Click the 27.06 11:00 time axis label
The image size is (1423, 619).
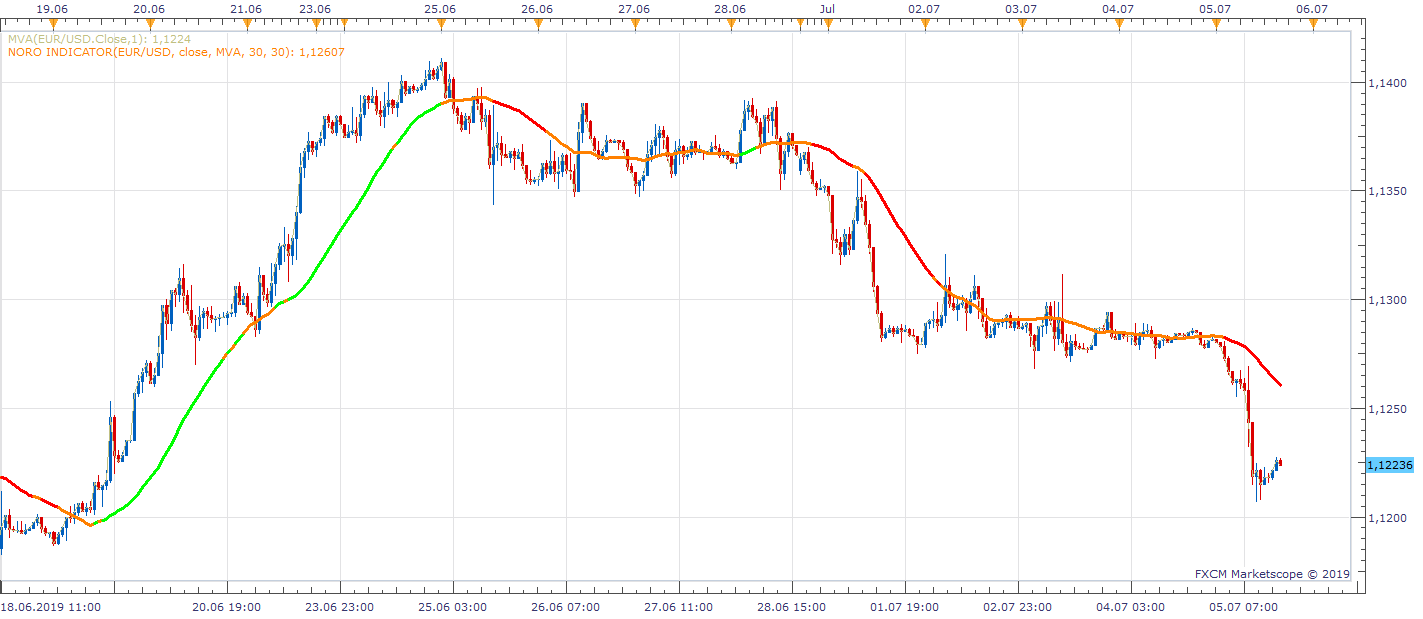[680, 607]
